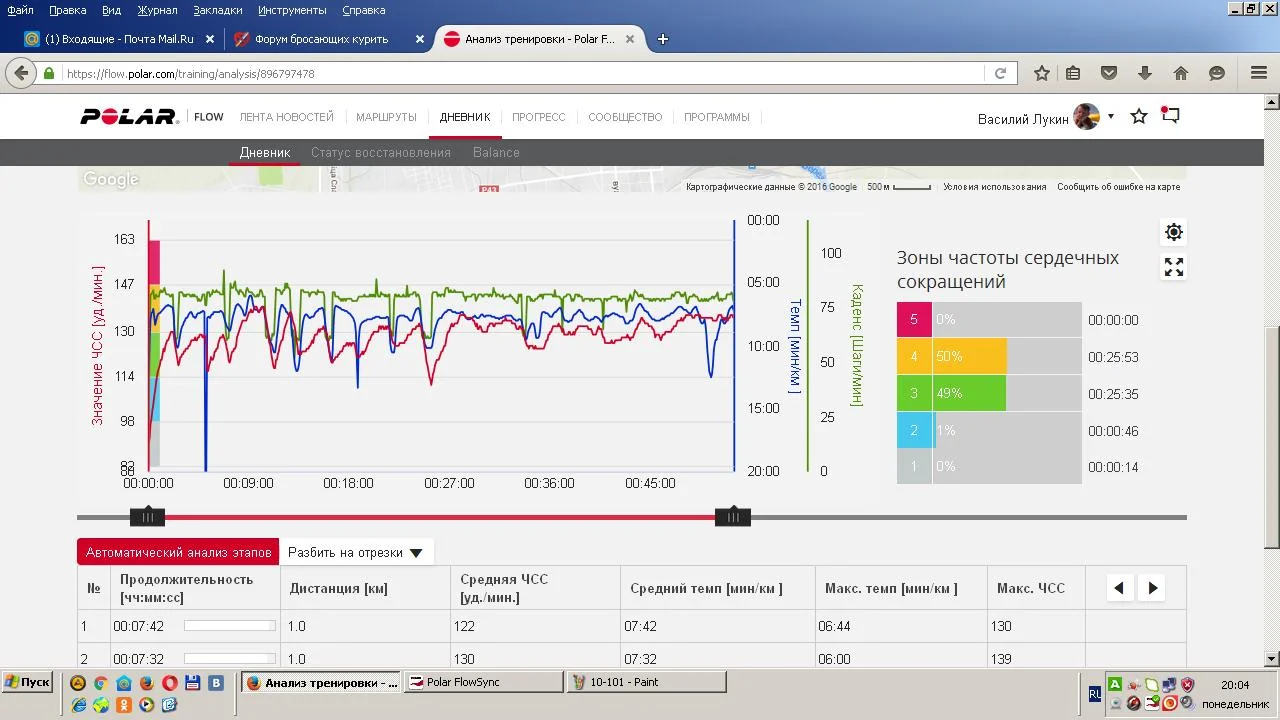Viewport: 1280px width, 720px height.
Task: Reload the page with refresh icon
Action: [1000, 73]
